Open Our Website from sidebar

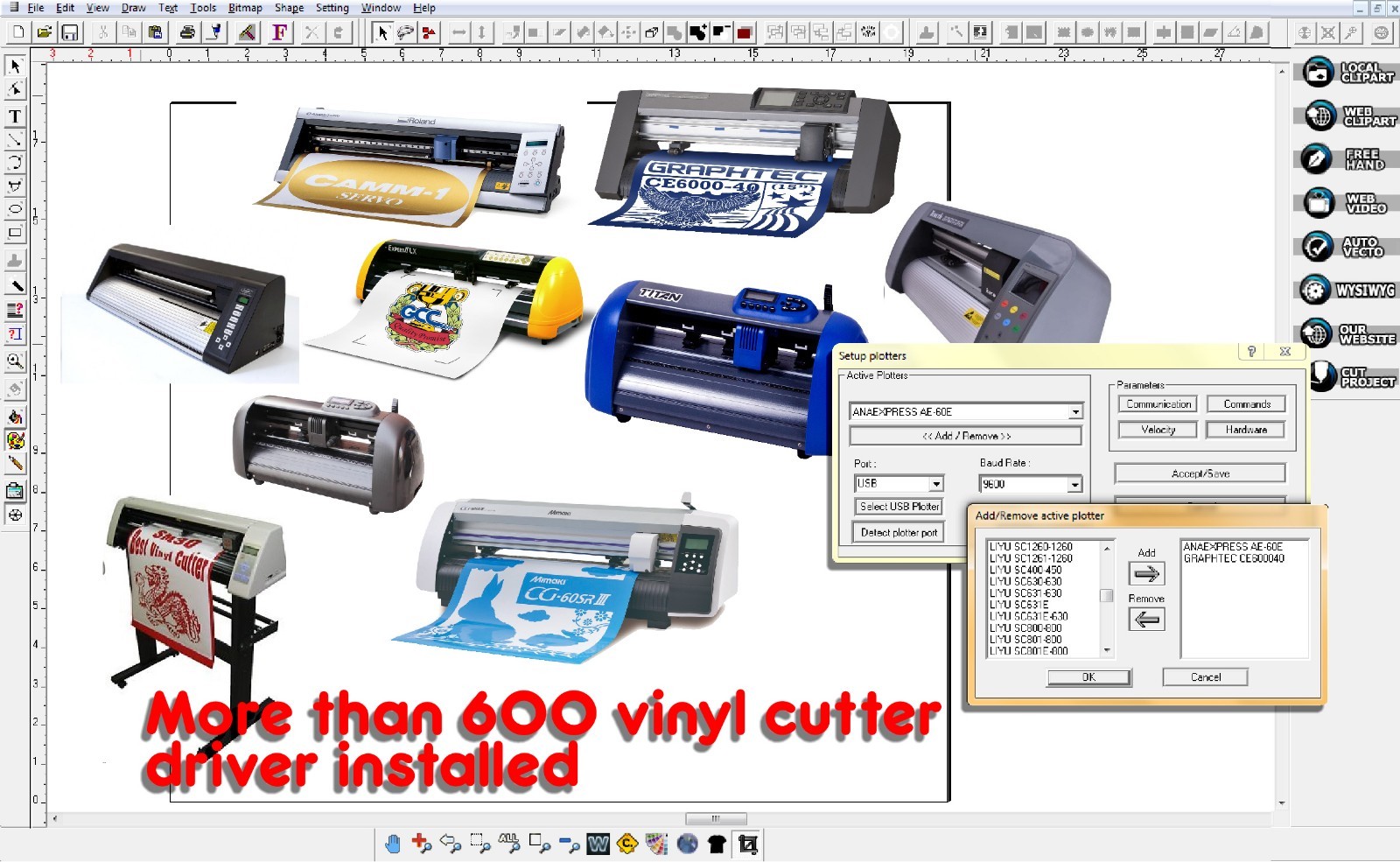tap(1348, 333)
